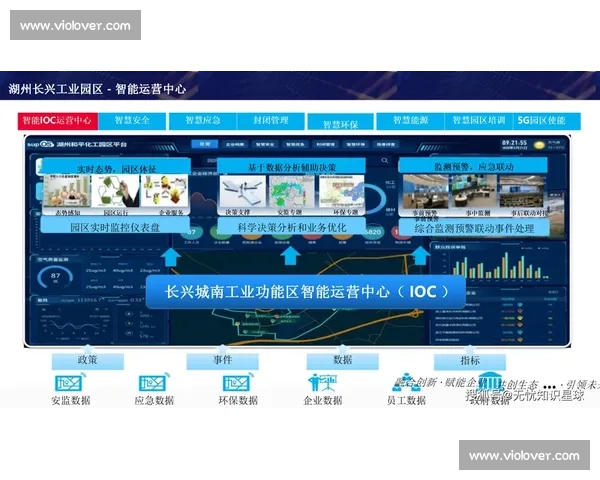Click the 湖州长兴工业园区 - 智能运营中心 slide title
The image size is (600, 480).
click(x=97, y=89)
